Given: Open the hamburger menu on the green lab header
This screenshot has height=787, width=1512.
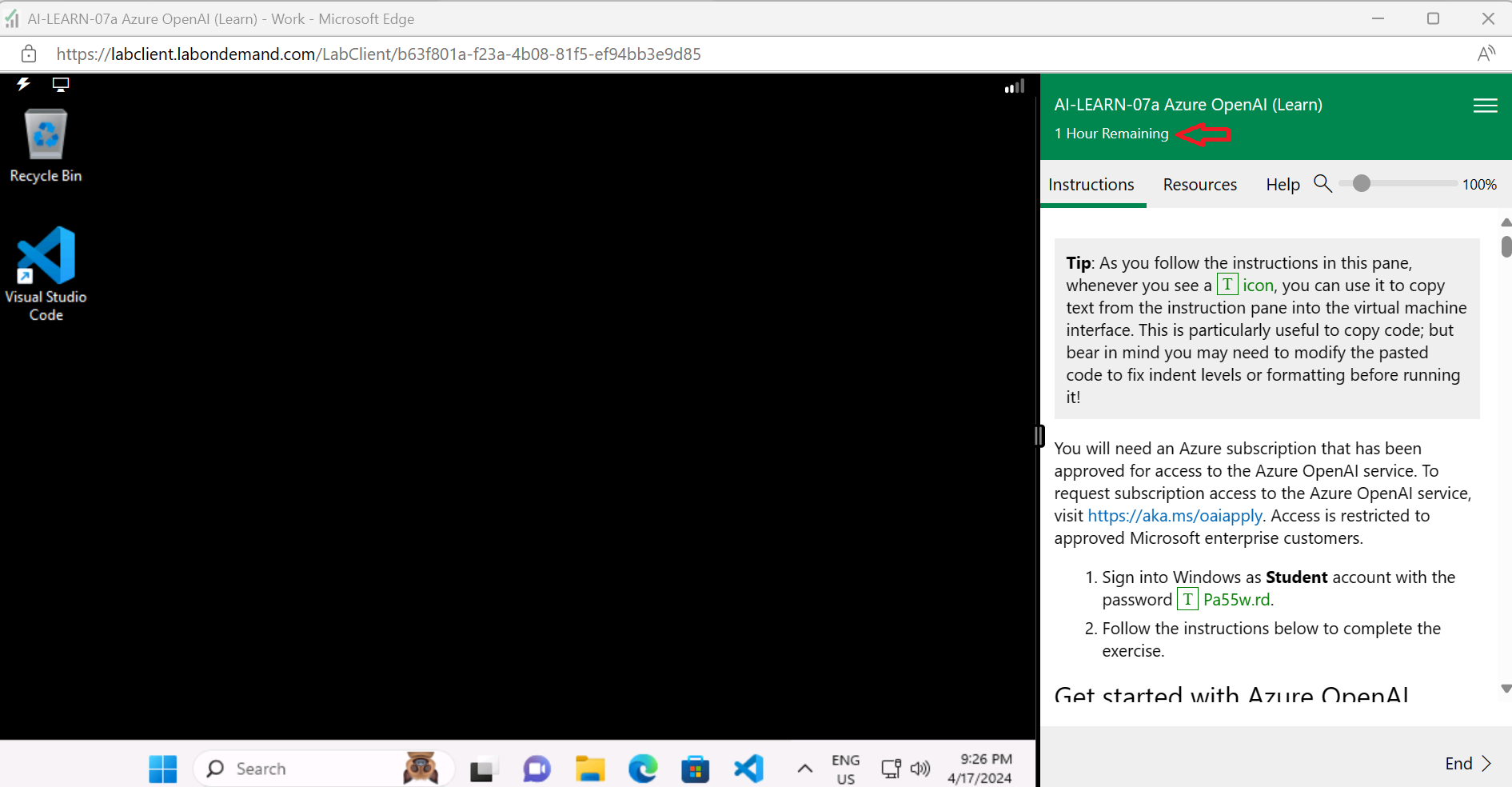Looking at the screenshot, I should pyautogui.click(x=1485, y=105).
